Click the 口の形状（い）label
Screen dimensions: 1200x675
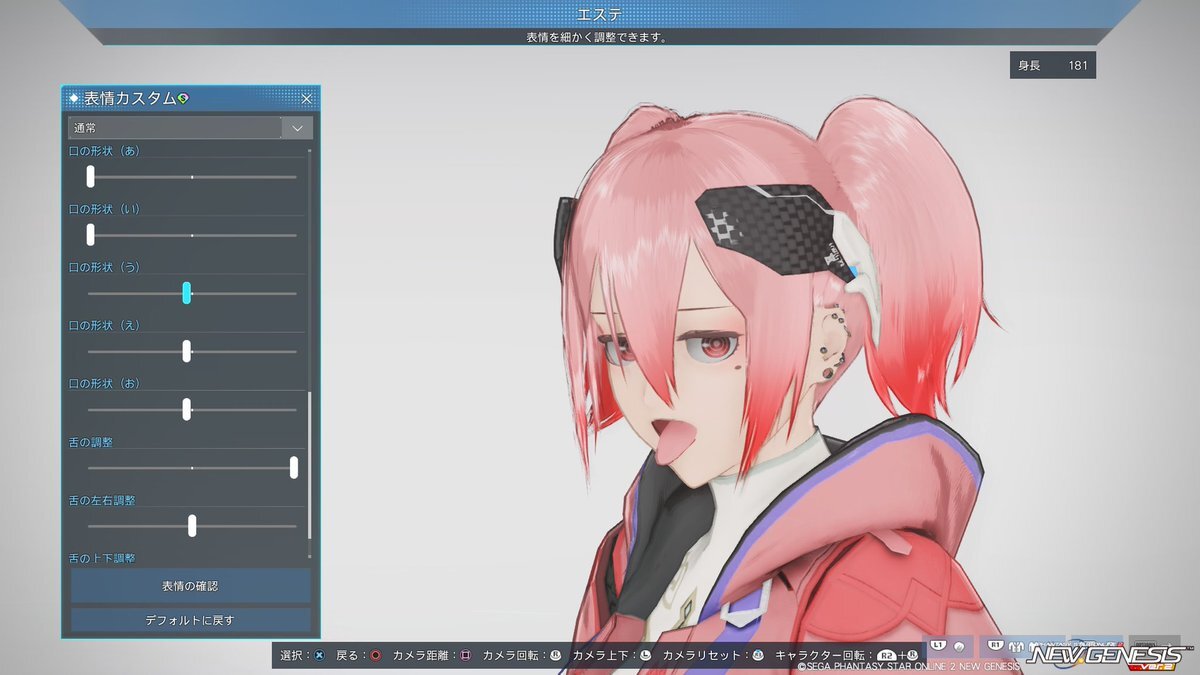click(x=104, y=209)
